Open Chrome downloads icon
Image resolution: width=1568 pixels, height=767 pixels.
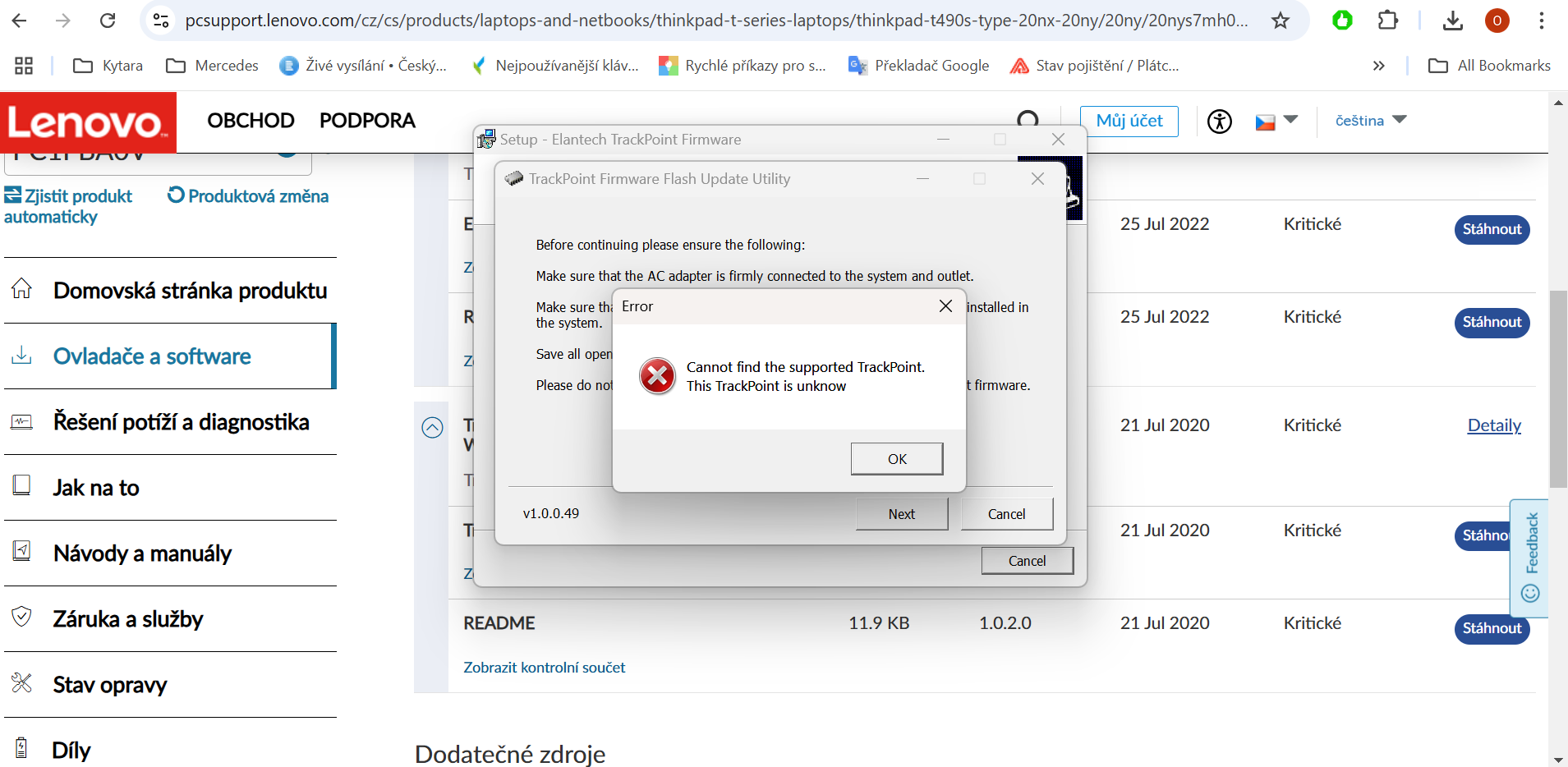coord(1452,21)
